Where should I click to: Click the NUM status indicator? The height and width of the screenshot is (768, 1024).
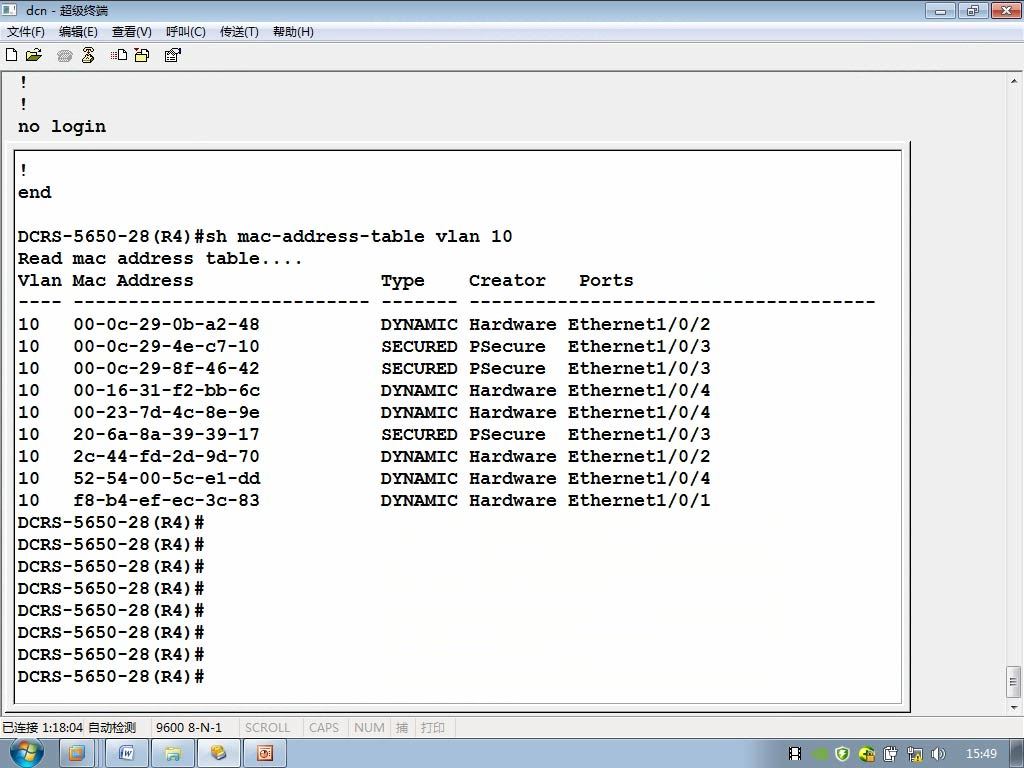(369, 728)
